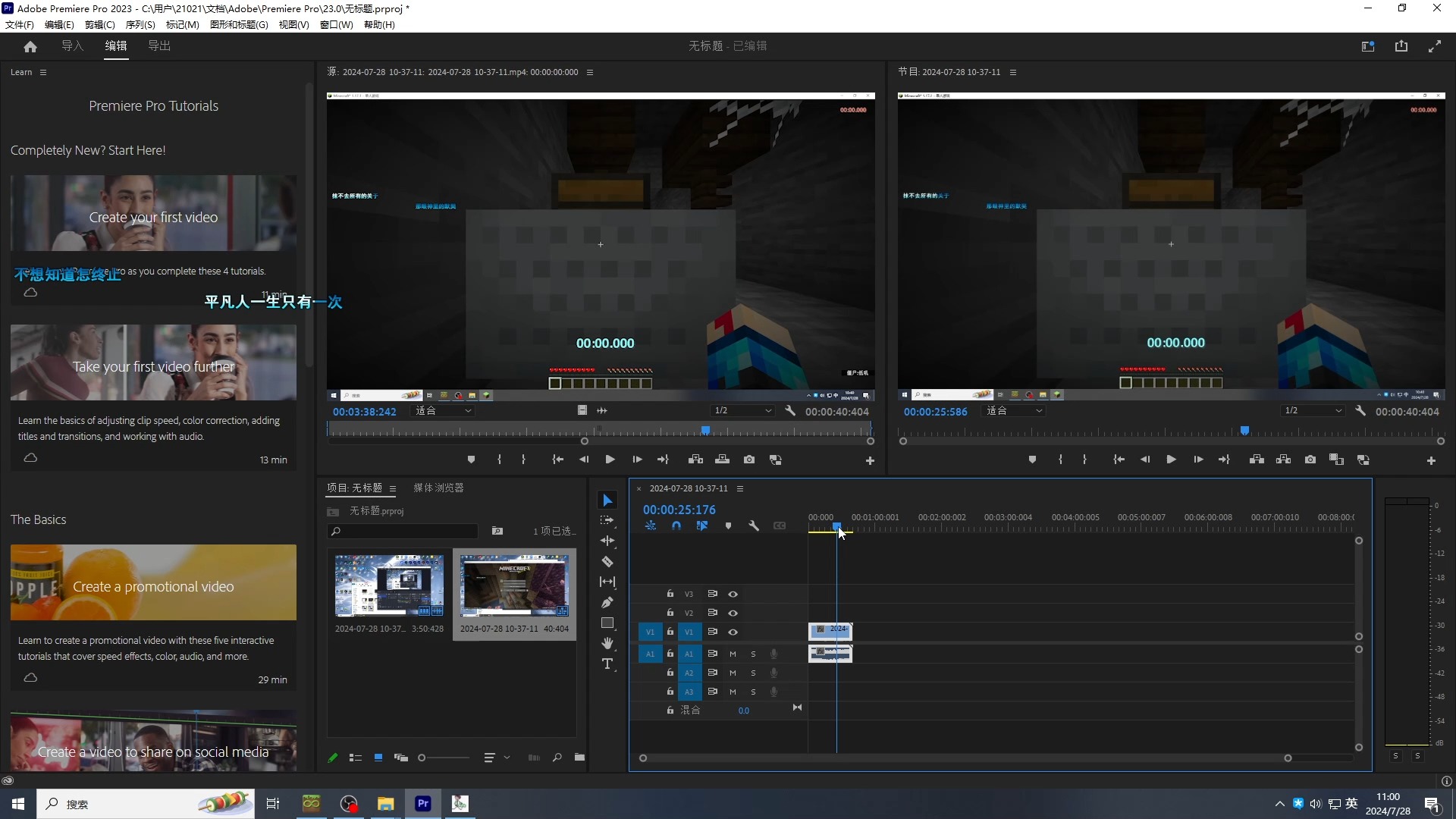
Task: Open 'Create a promotional video' tutorial
Action: click(153, 582)
